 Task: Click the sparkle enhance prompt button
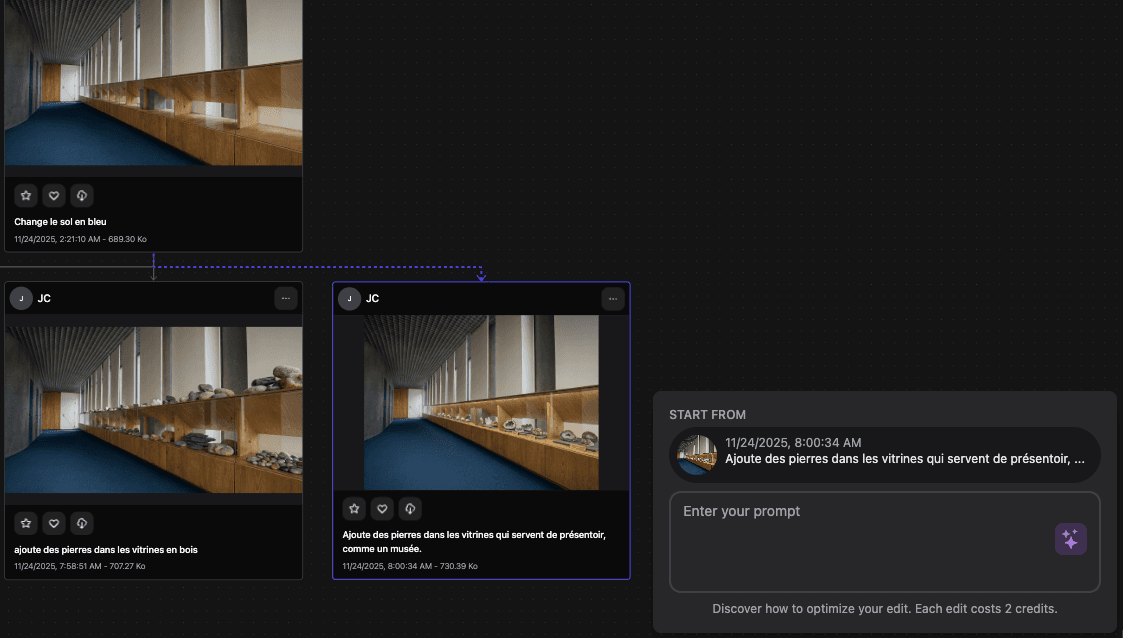coord(1070,539)
